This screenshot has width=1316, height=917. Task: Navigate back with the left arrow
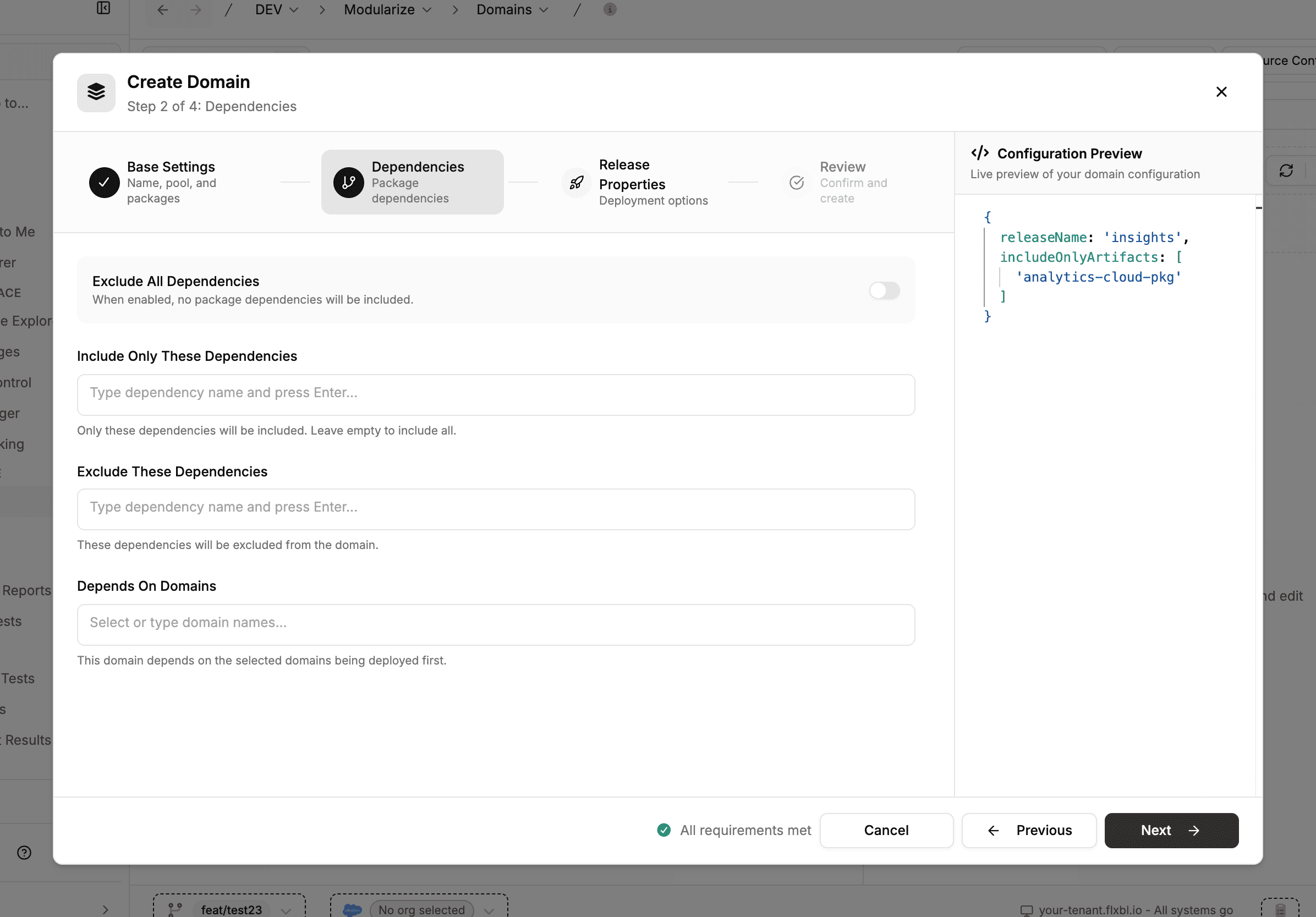point(163,10)
